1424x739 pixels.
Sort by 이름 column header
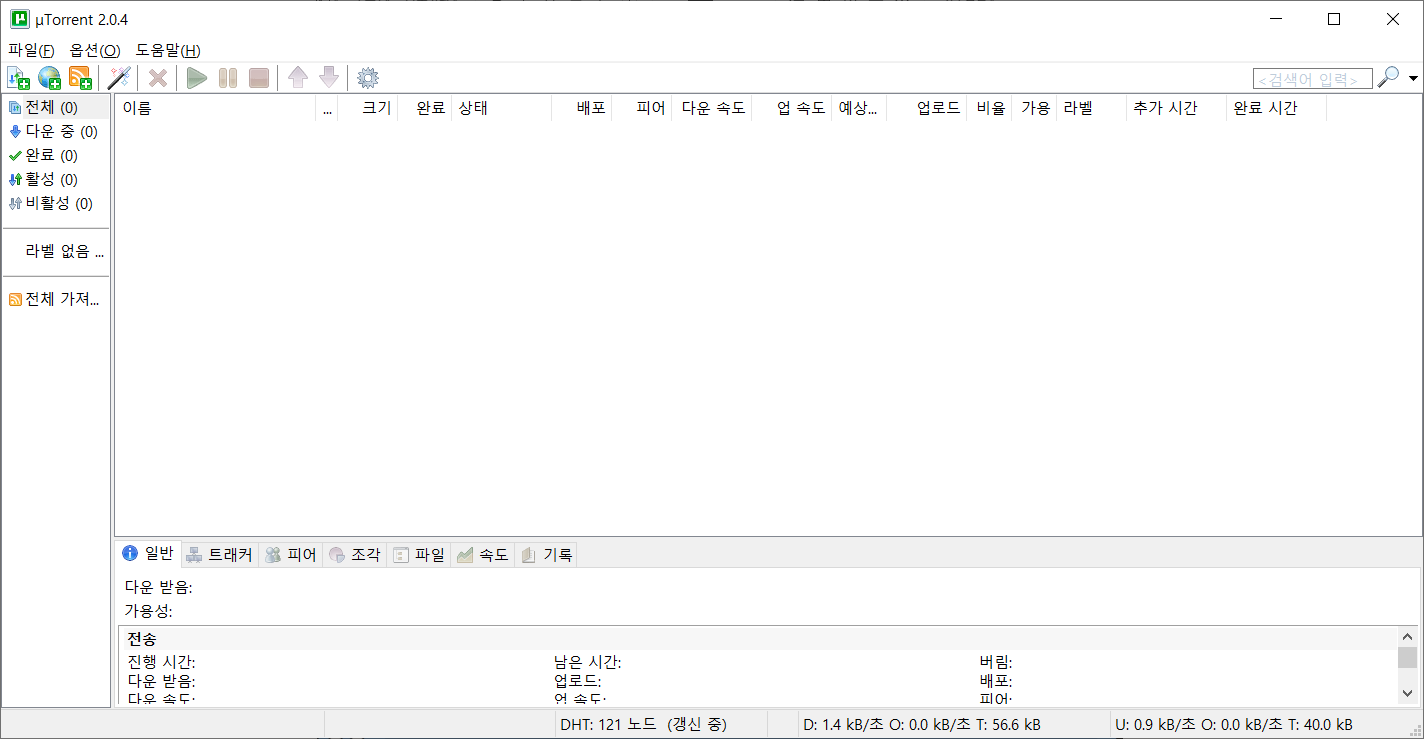click(x=215, y=108)
